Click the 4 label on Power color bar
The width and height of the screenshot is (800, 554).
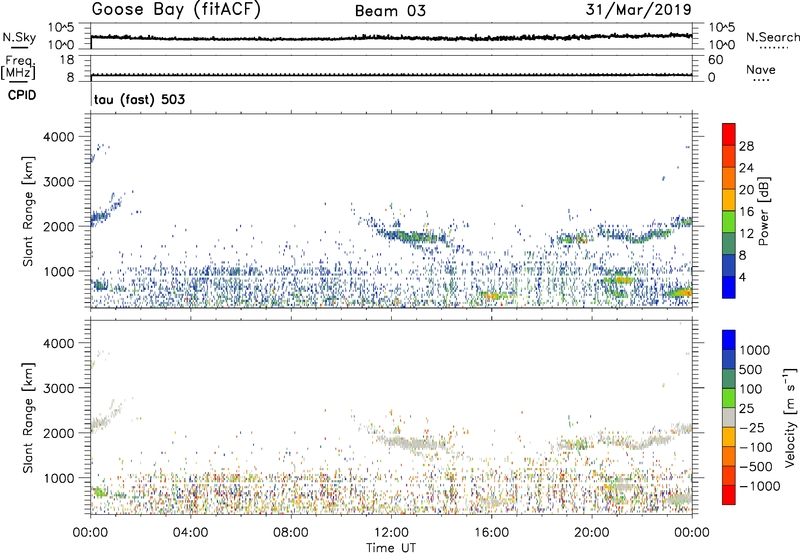(742, 278)
